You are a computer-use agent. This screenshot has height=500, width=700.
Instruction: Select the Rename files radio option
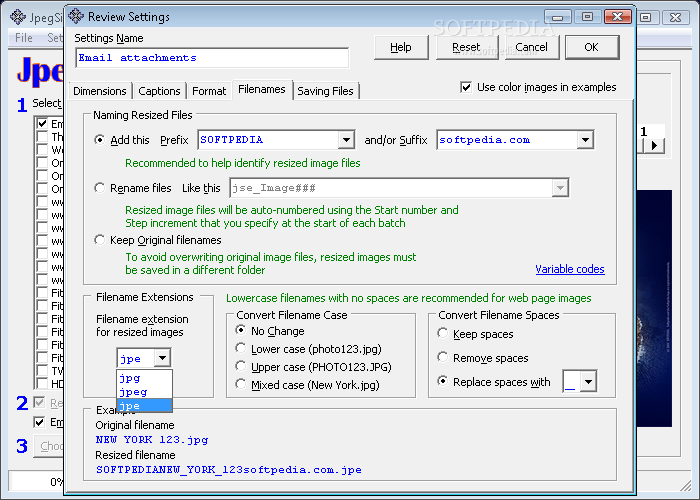click(x=100, y=188)
